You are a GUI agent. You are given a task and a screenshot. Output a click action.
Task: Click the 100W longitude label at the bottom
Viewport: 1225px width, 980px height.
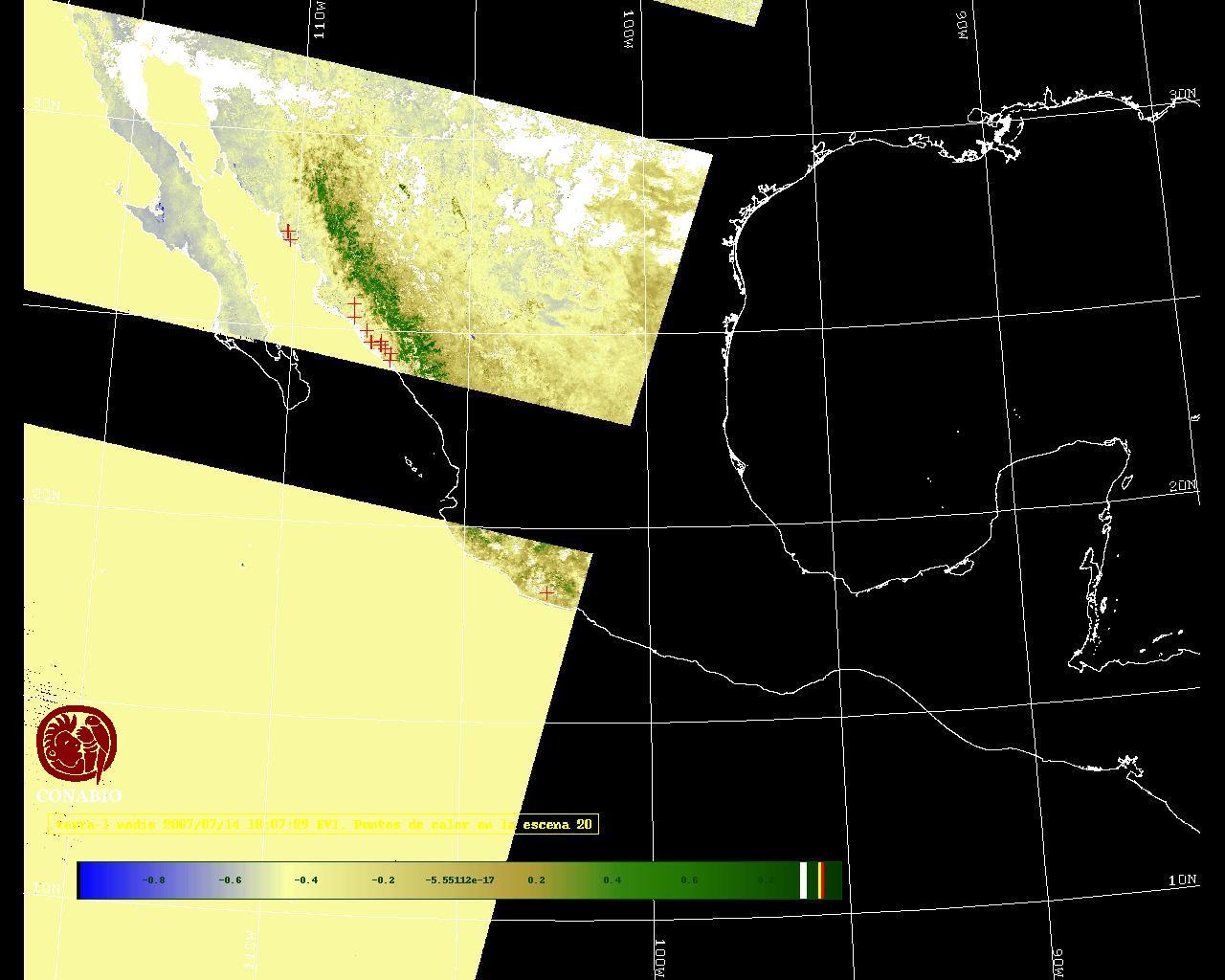tap(660, 959)
